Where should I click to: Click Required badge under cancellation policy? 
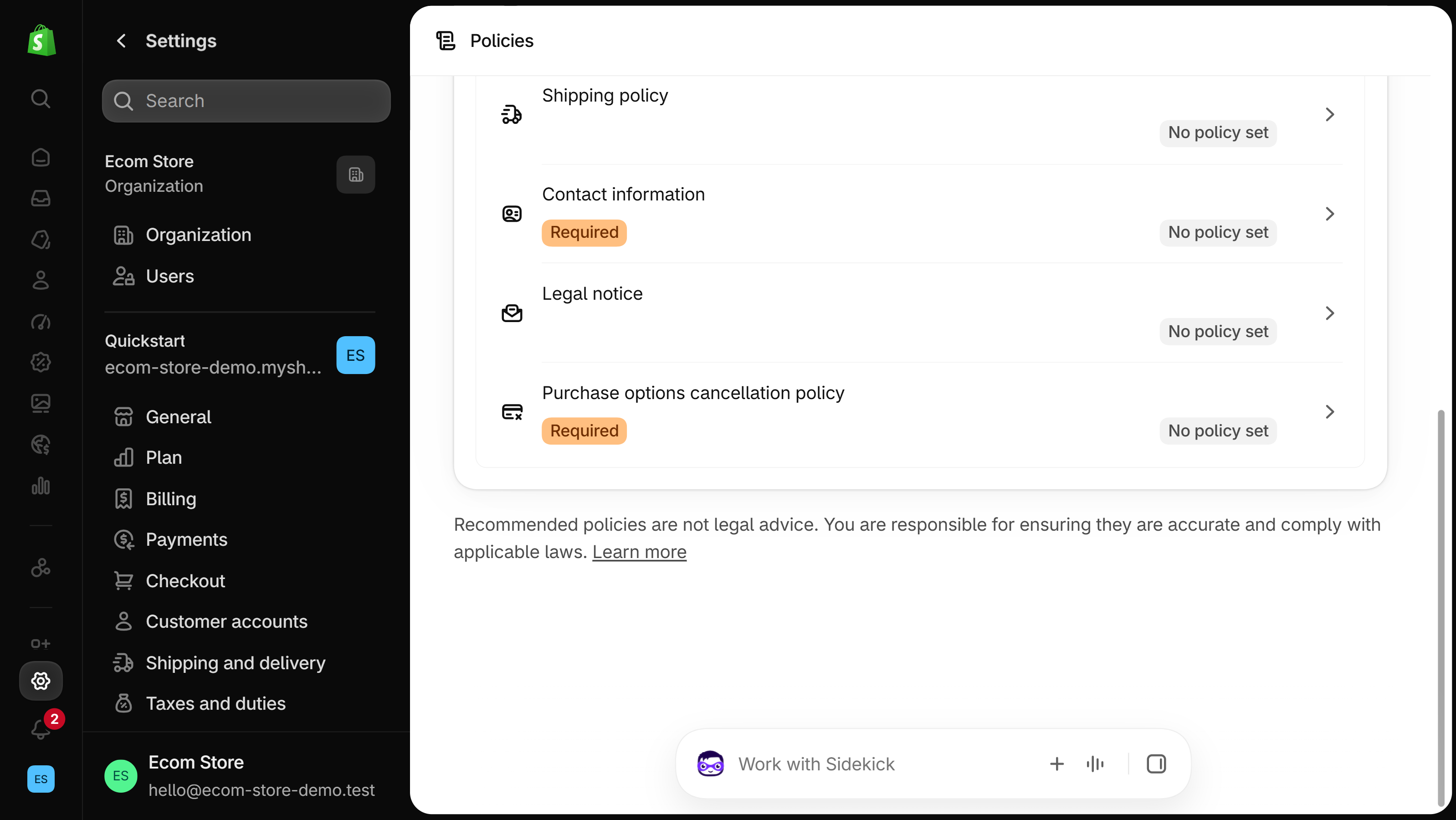[584, 431]
